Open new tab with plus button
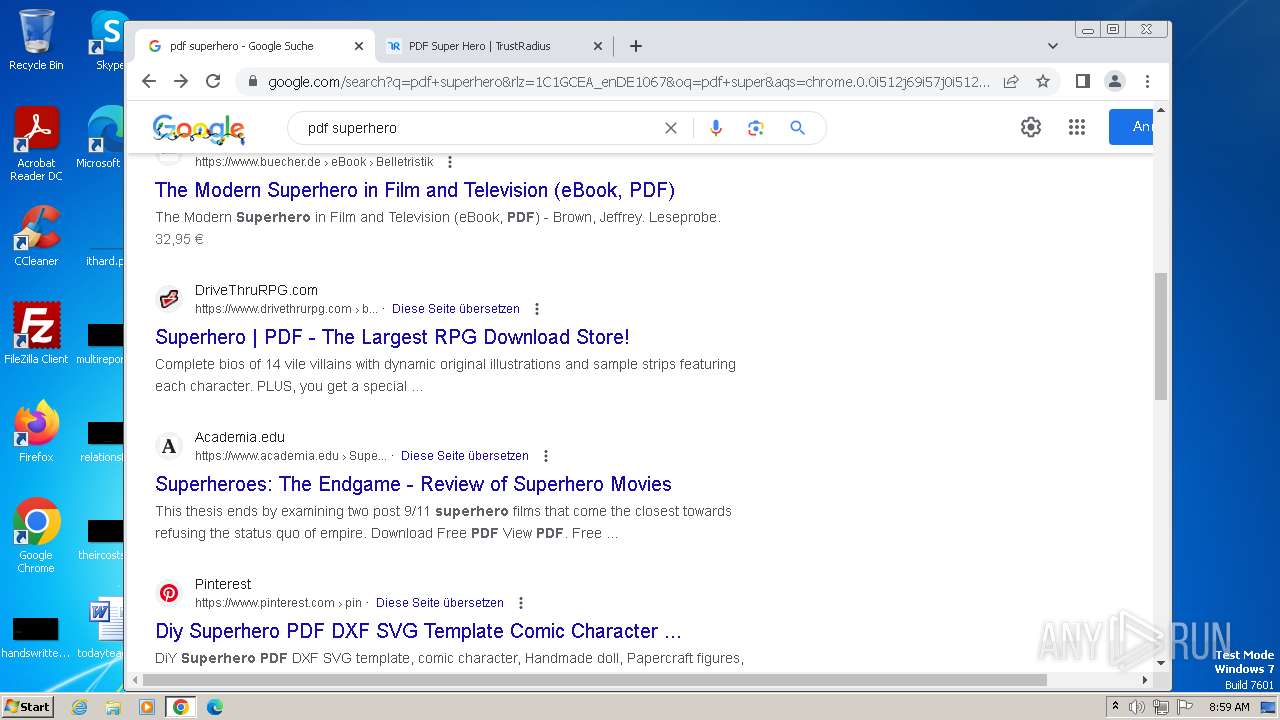 (x=635, y=46)
